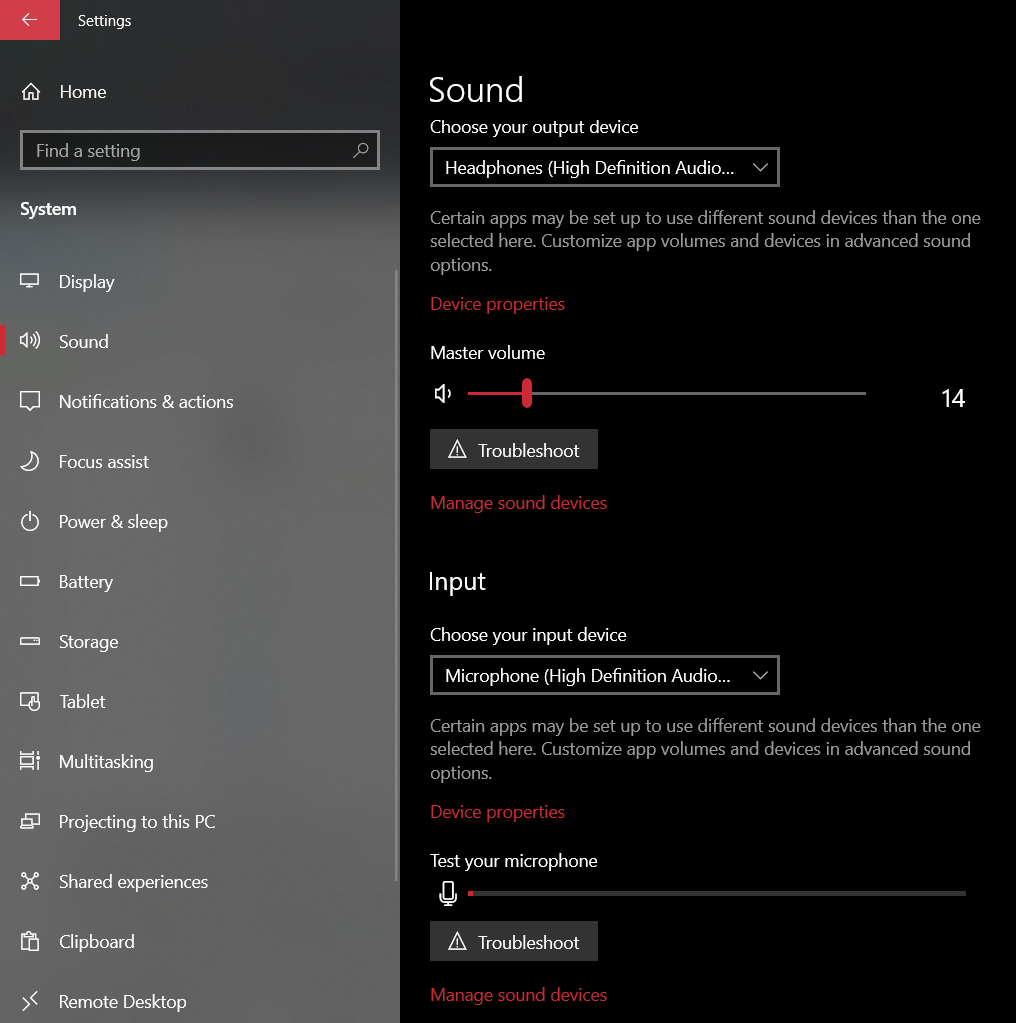Viewport: 1016px width, 1023px height.
Task: Click the Clipboard icon in sidebar
Action: 30,942
